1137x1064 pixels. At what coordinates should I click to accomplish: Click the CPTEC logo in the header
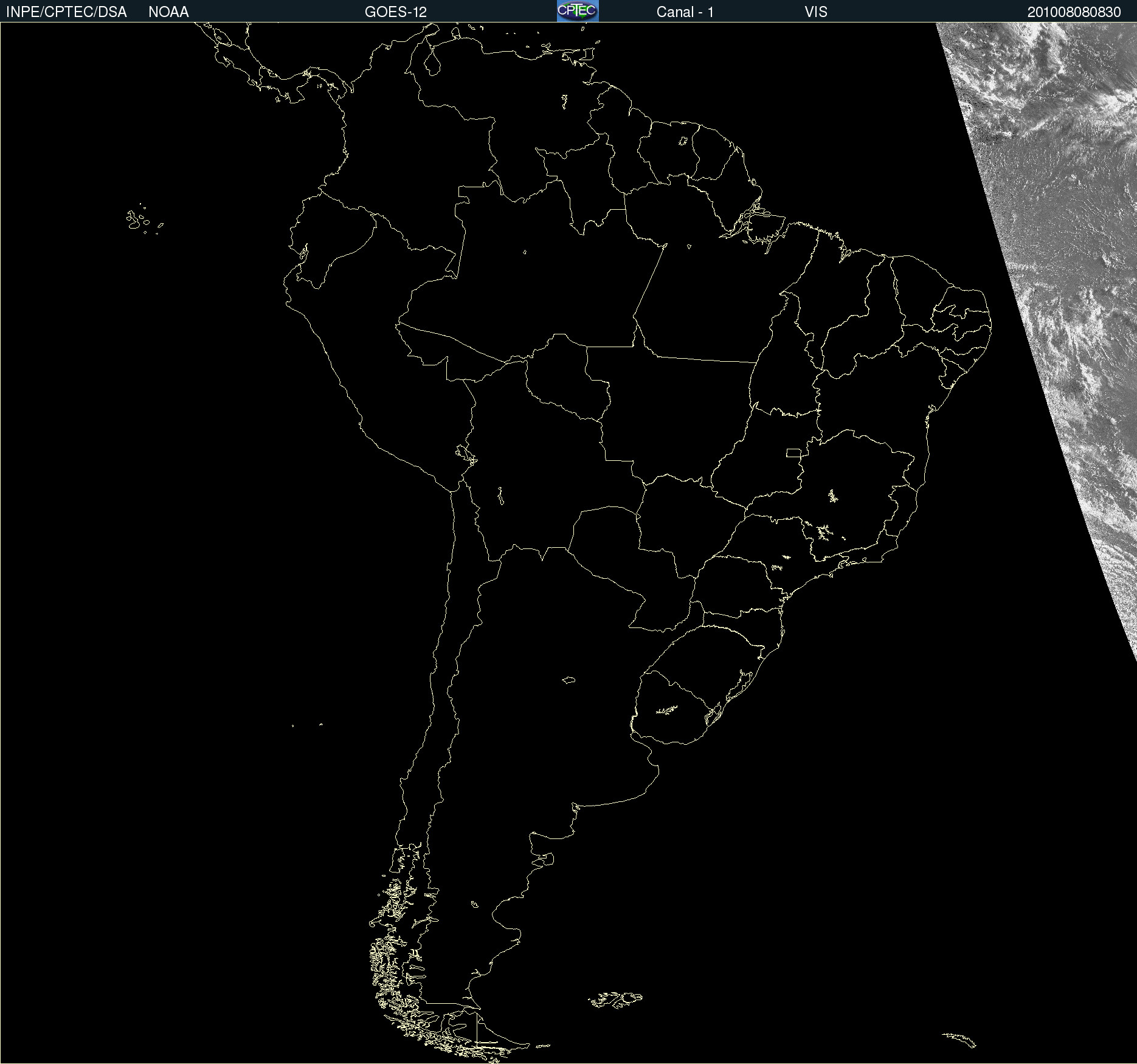pyautogui.click(x=578, y=11)
